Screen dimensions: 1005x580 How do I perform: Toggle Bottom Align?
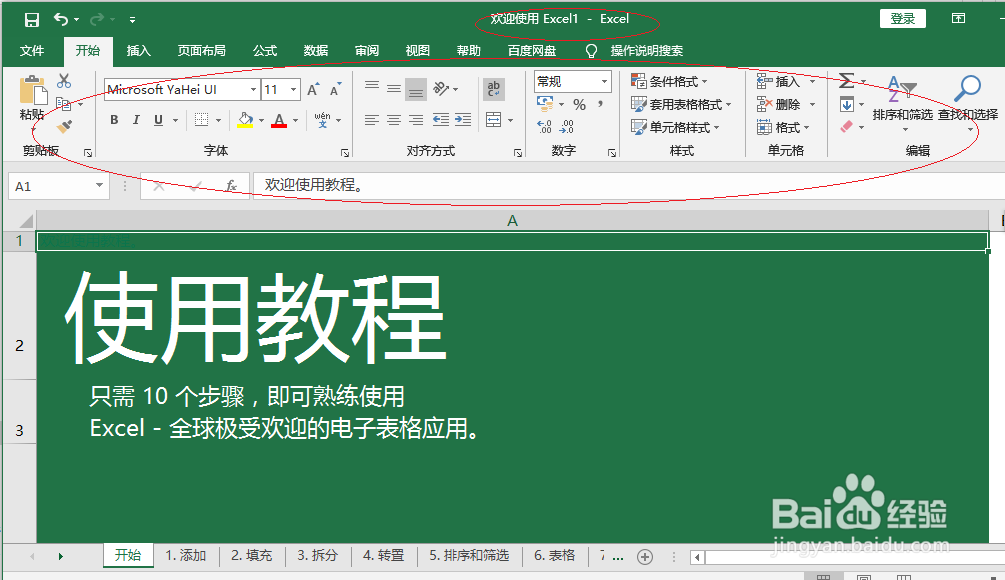[x=416, y=89]
